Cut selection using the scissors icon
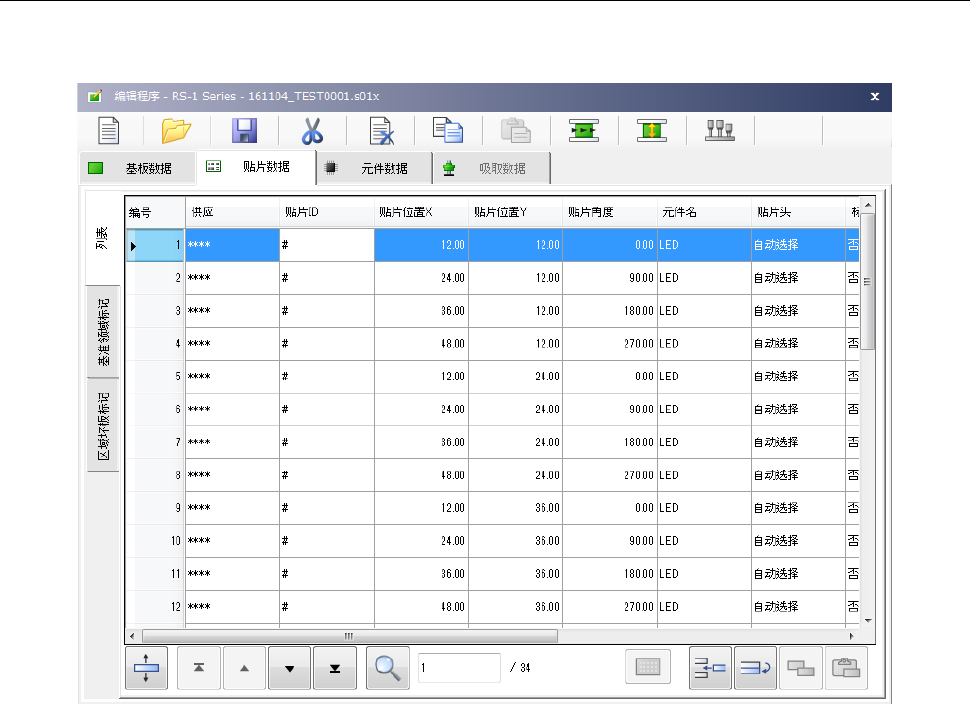This screenshot has height=705, width=970. (312, 131)
